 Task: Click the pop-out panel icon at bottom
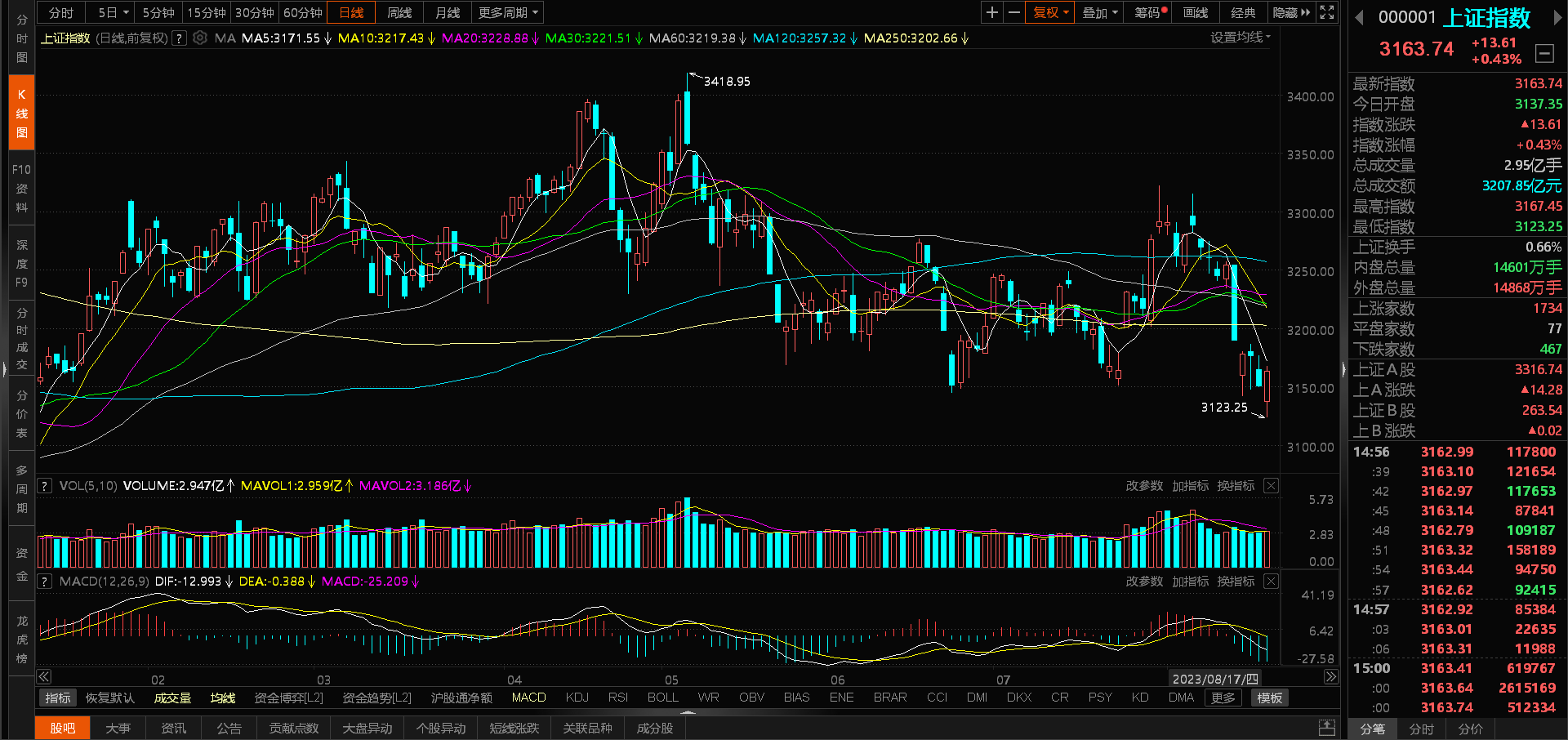[x=1327, y=728]
